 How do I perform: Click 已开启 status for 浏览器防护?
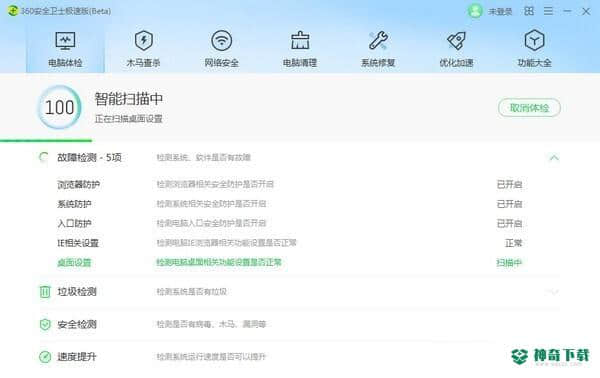509,184
